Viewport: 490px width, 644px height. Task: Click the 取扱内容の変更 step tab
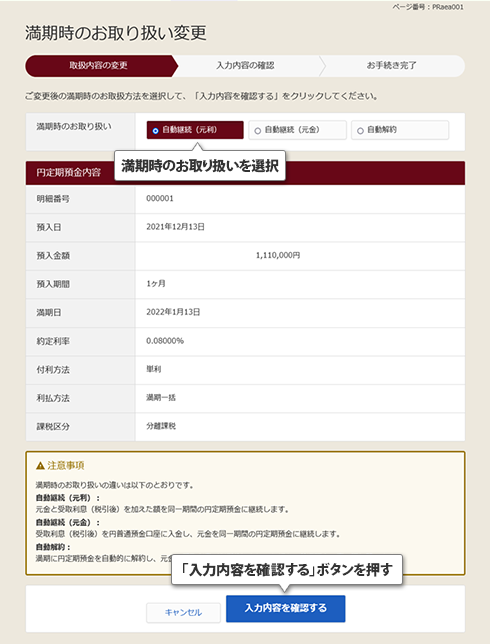tap(99, 66)
